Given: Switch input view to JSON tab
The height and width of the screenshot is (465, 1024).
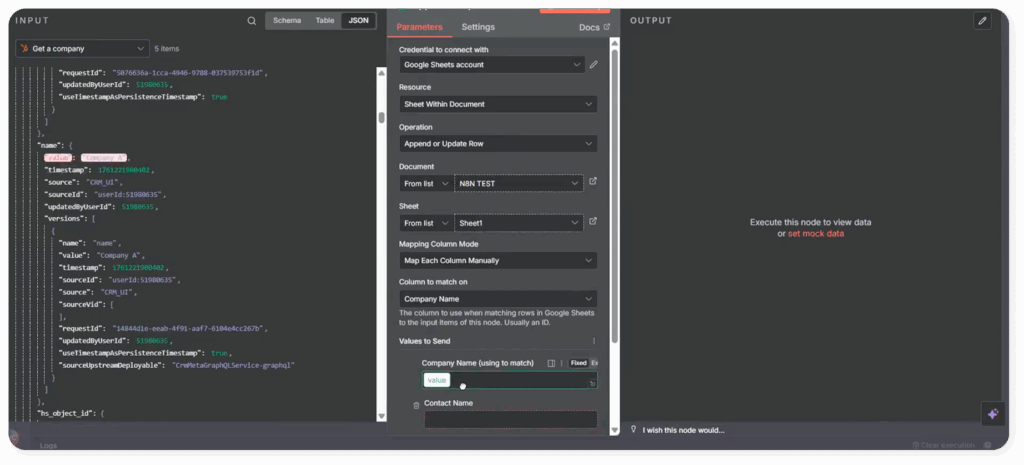Looking at the screenshot, I should tap(358, 21).
